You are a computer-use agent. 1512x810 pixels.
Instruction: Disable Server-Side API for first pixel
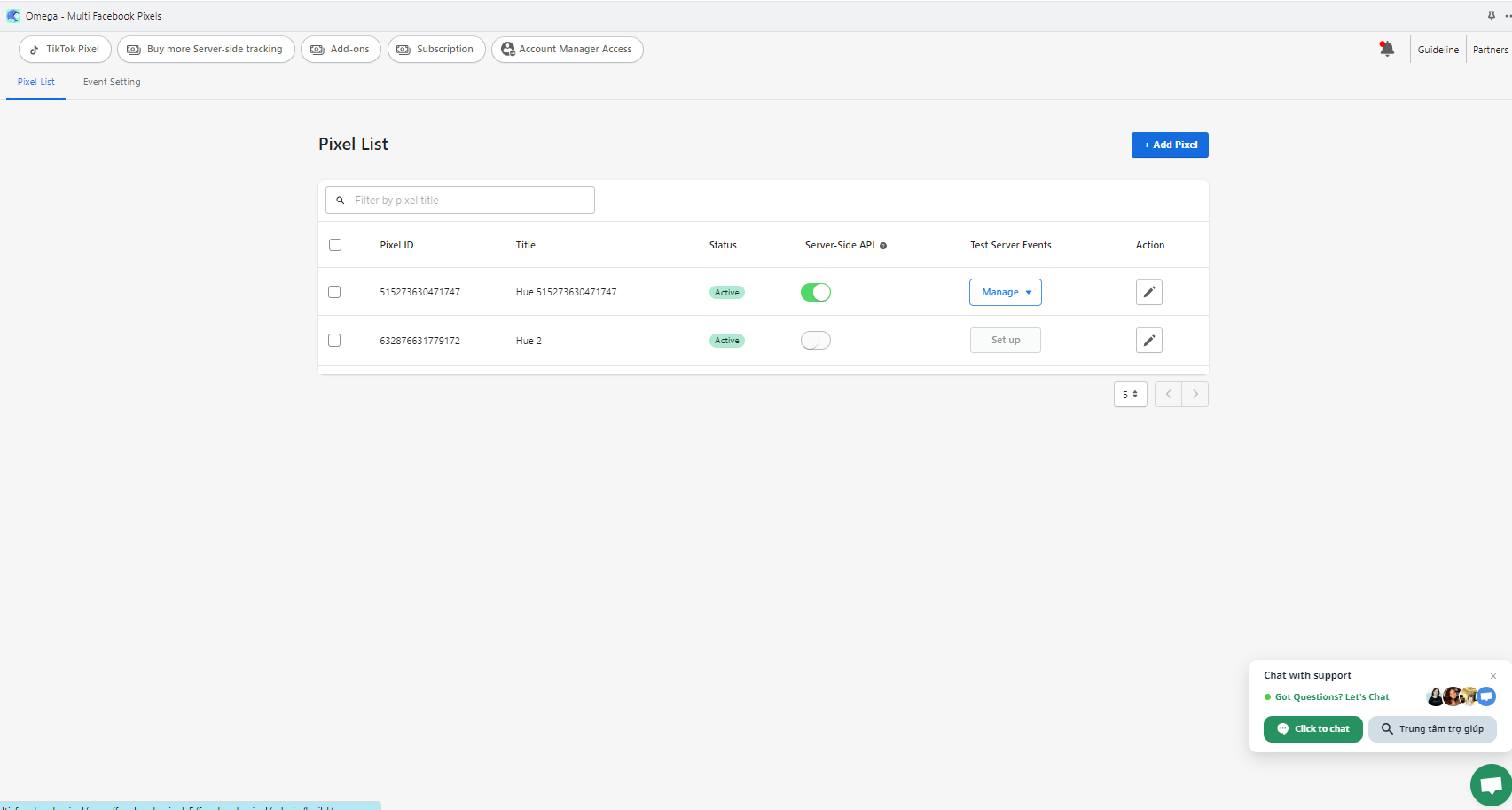(x=815, y=292)
